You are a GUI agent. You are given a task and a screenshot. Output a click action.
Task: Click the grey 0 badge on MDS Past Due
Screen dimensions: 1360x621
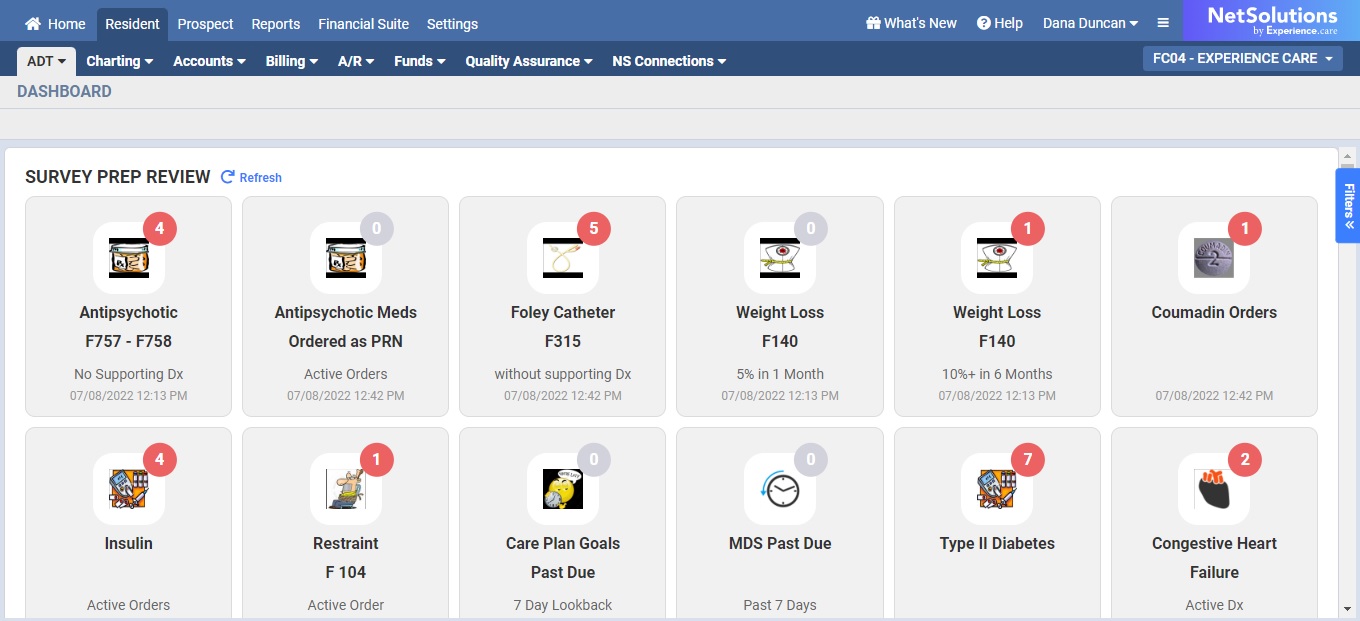[x=811, y=460]
